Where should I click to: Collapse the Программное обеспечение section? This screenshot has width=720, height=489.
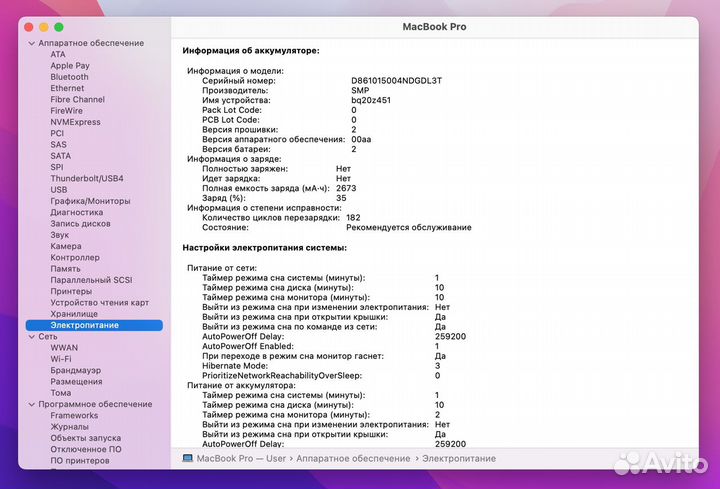click(31, 405)
